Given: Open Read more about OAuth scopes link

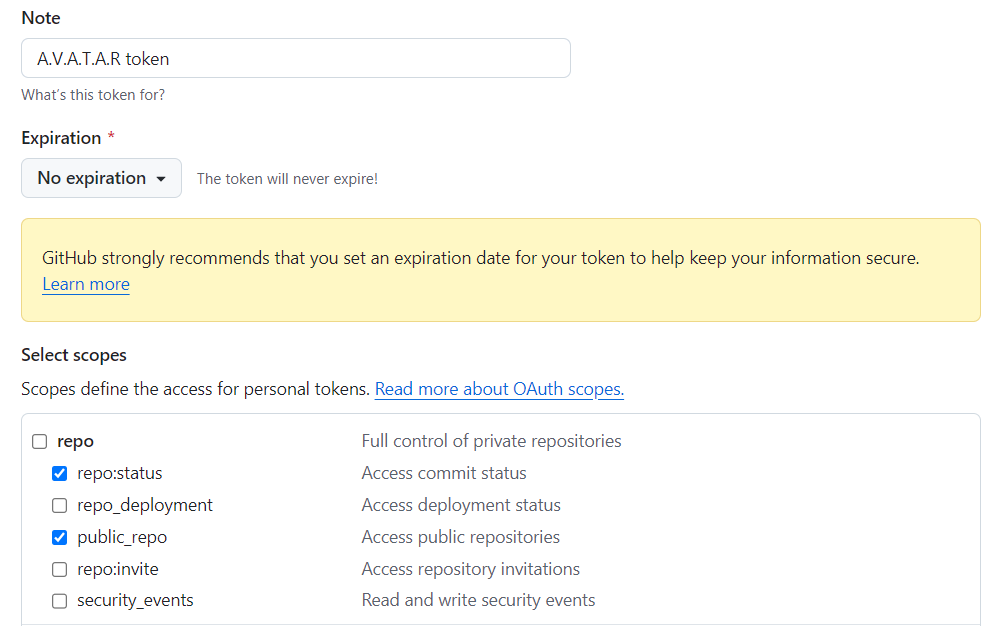Looking at the screenshot, I should pyautogui.click(x=499, y=389).
